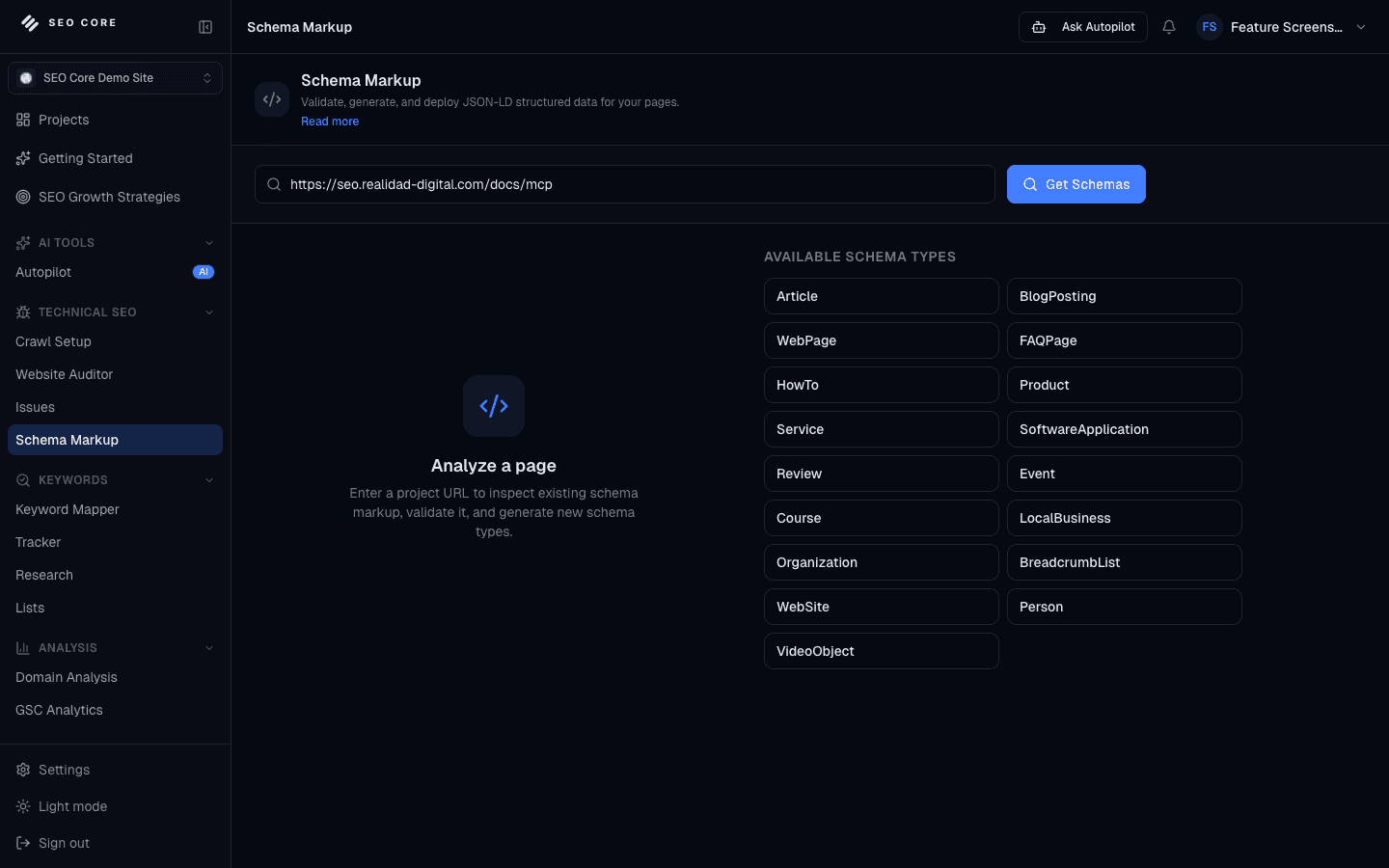Click the FS user avatar
The height and width of the screenshot is (868, 1389).
[1210, 27]
